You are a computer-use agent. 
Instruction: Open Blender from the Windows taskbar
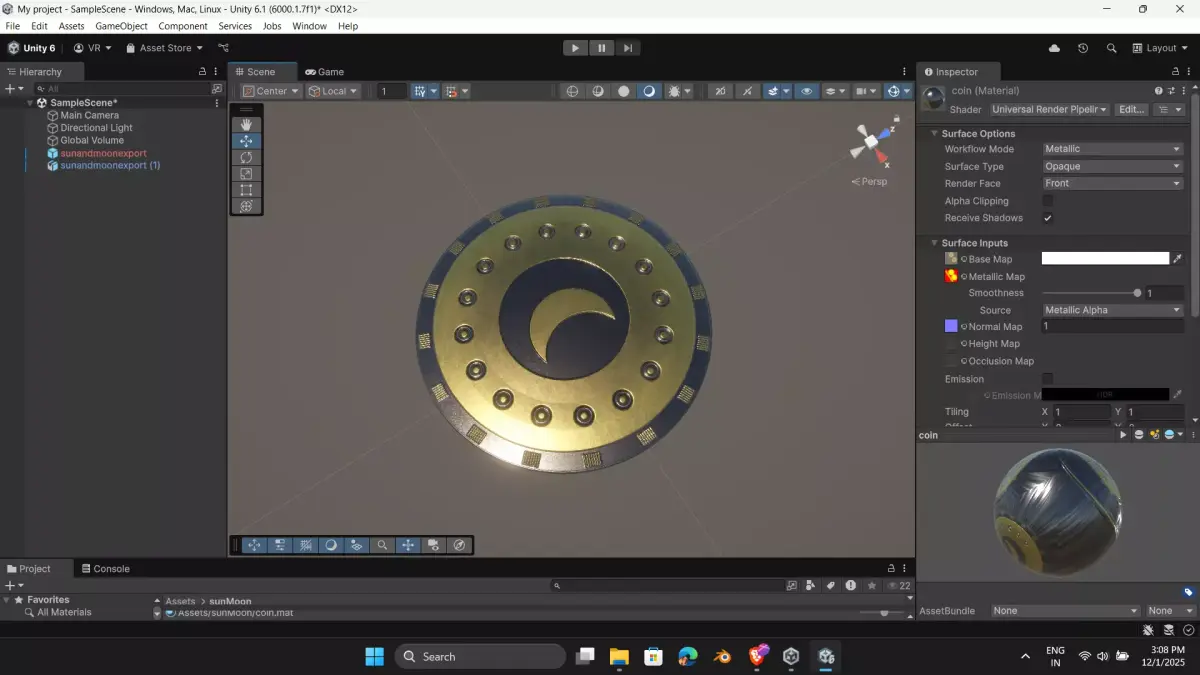[722, 657]
